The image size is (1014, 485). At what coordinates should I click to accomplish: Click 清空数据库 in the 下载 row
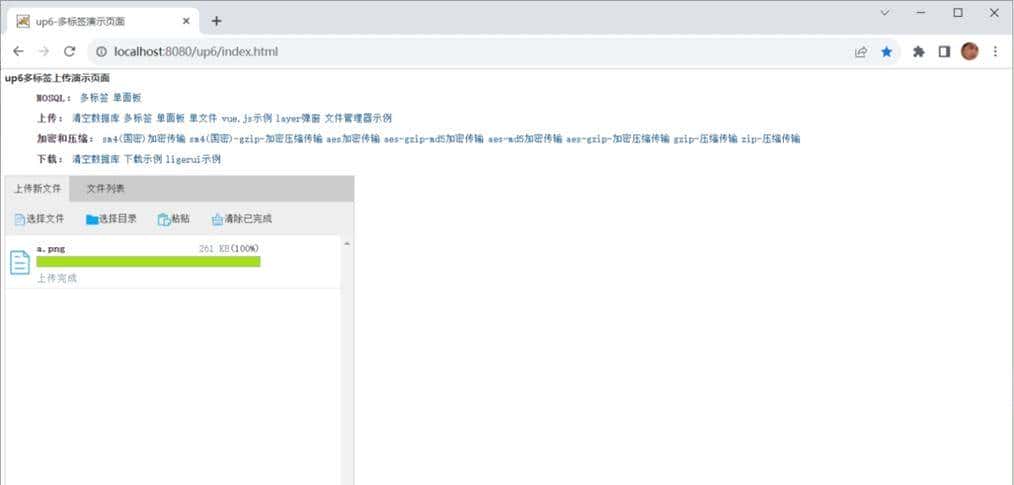pos(96,159)
